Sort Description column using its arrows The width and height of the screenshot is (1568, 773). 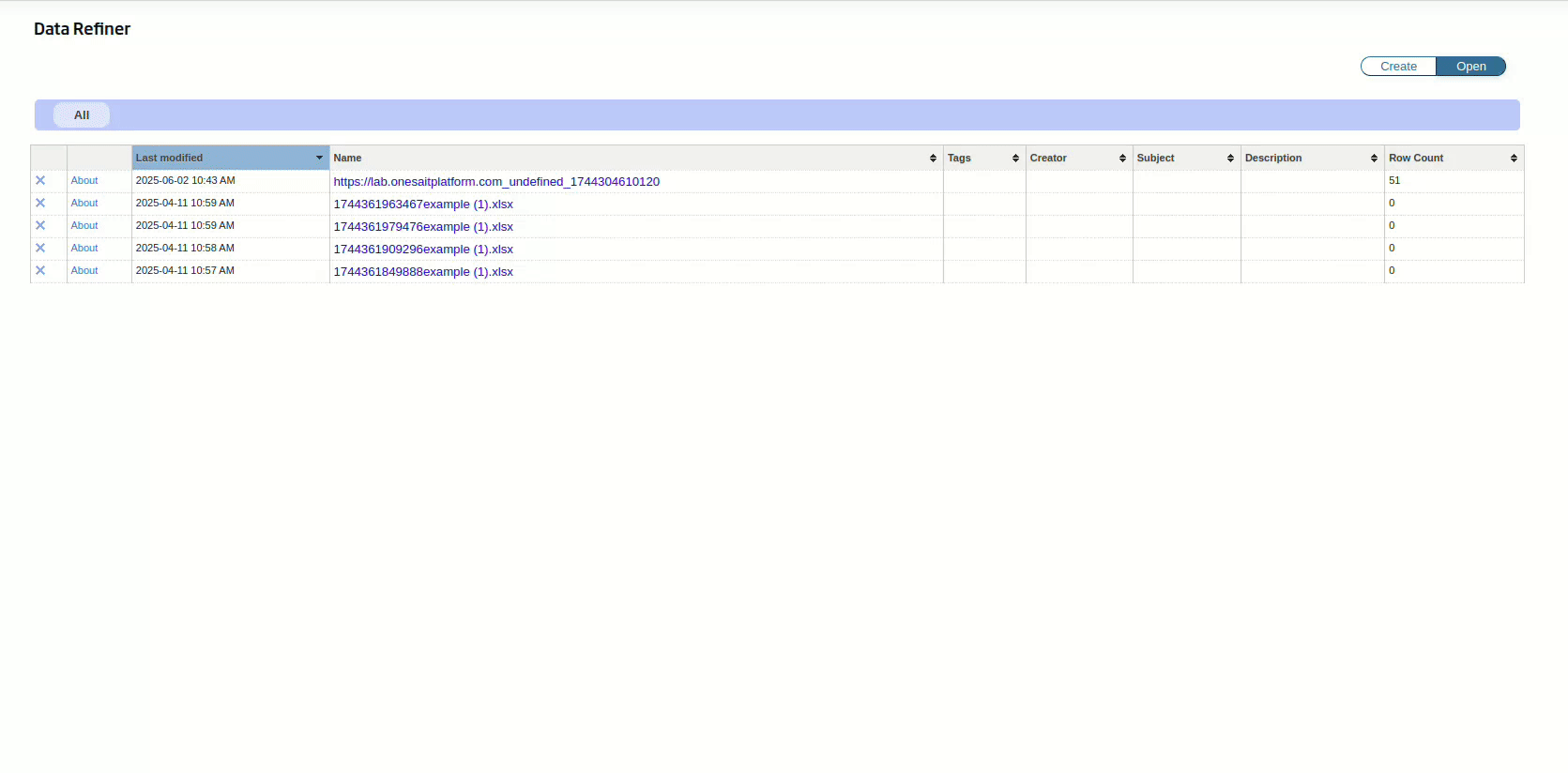1374,158
